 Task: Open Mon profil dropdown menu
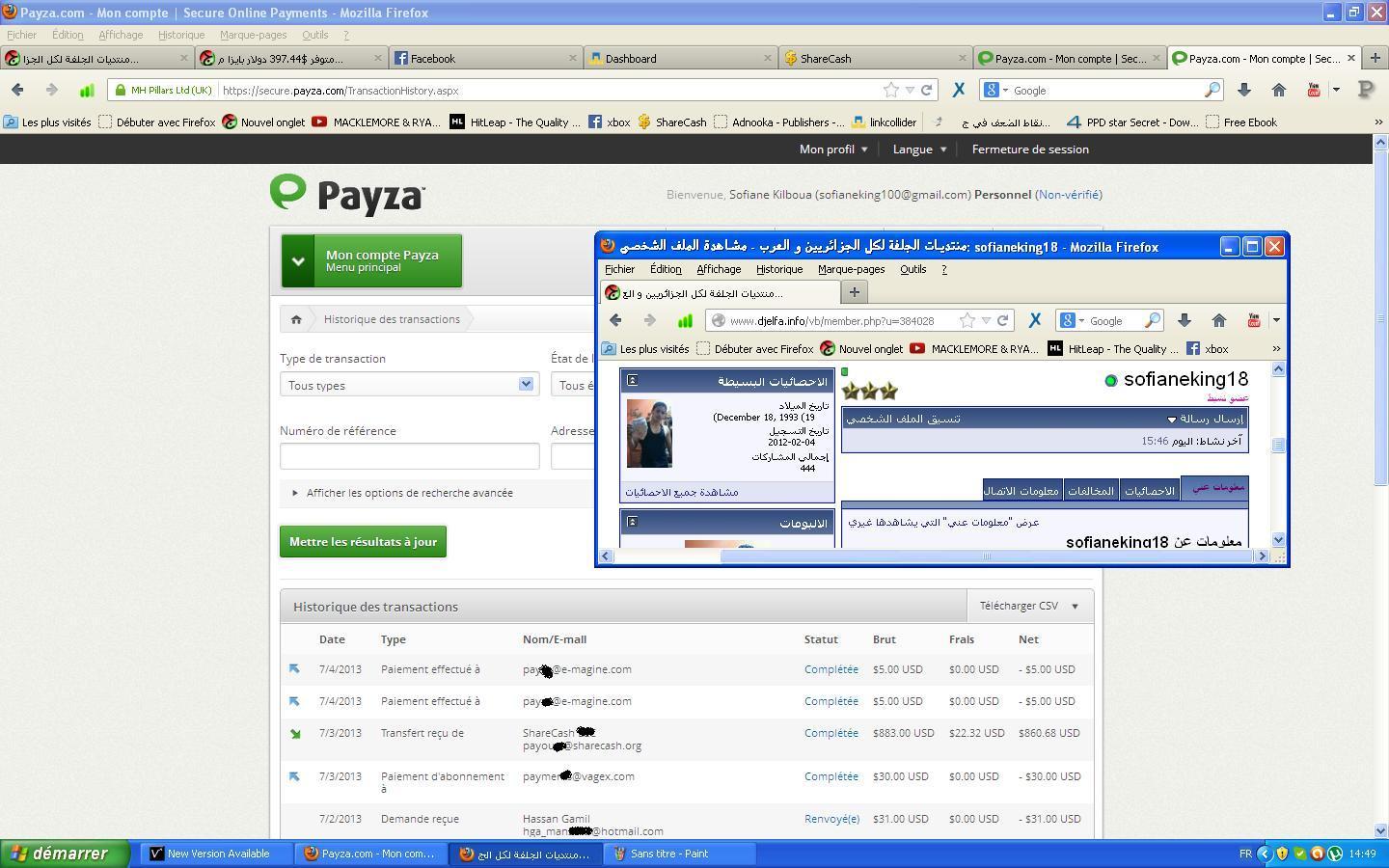click(x=833, y=149)
